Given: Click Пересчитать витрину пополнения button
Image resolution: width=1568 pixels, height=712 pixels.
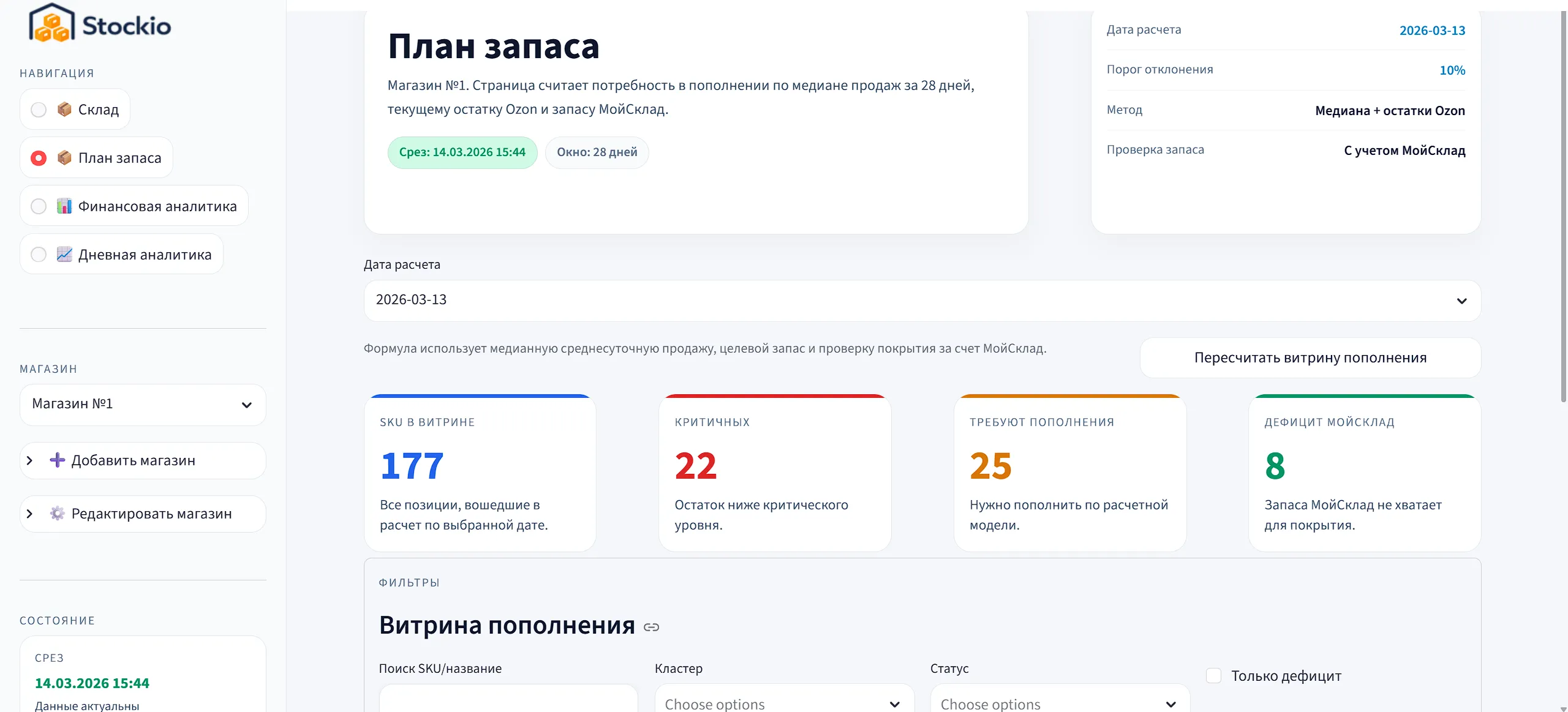Looking at the screenshot, I should pyautogui.click(x=1310, y=357).
